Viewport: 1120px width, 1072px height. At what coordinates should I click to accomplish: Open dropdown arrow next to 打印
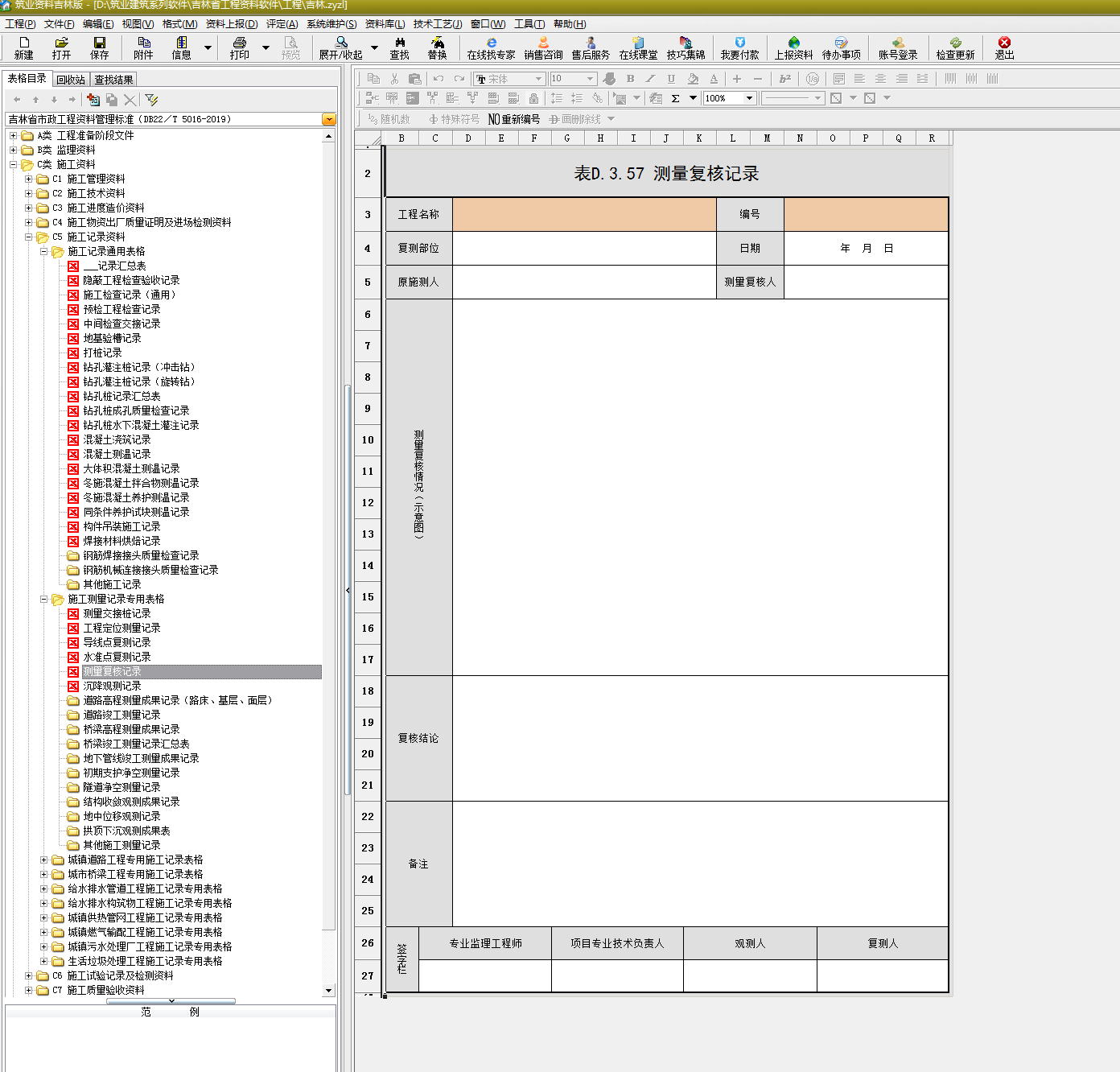[266, 47]
